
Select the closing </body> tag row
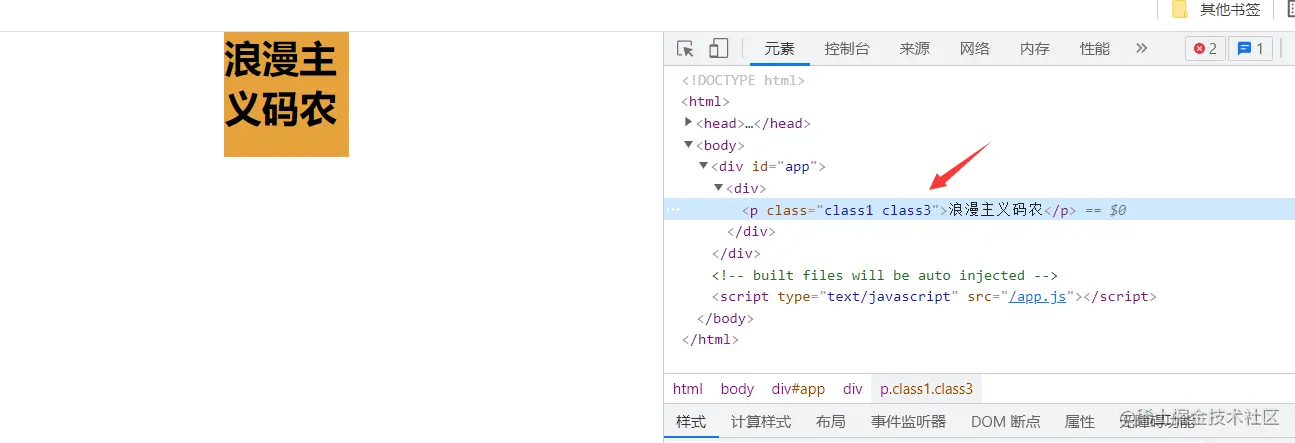(725, 318)
